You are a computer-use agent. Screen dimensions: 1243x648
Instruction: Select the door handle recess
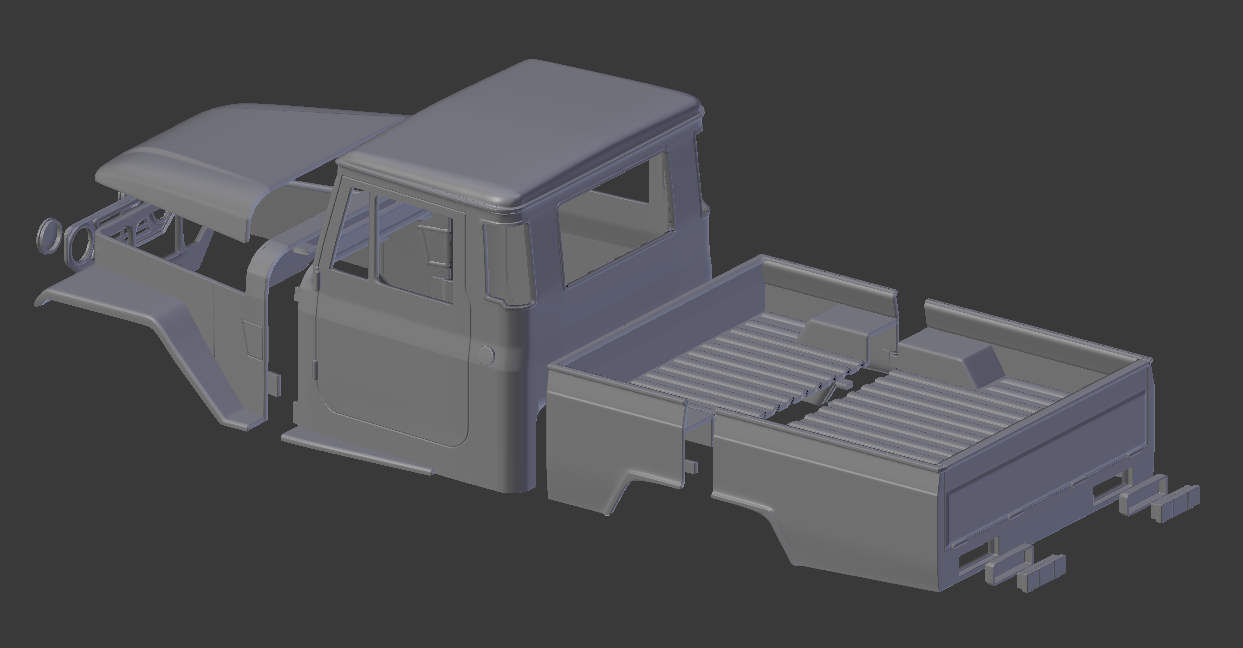(487, 353)
